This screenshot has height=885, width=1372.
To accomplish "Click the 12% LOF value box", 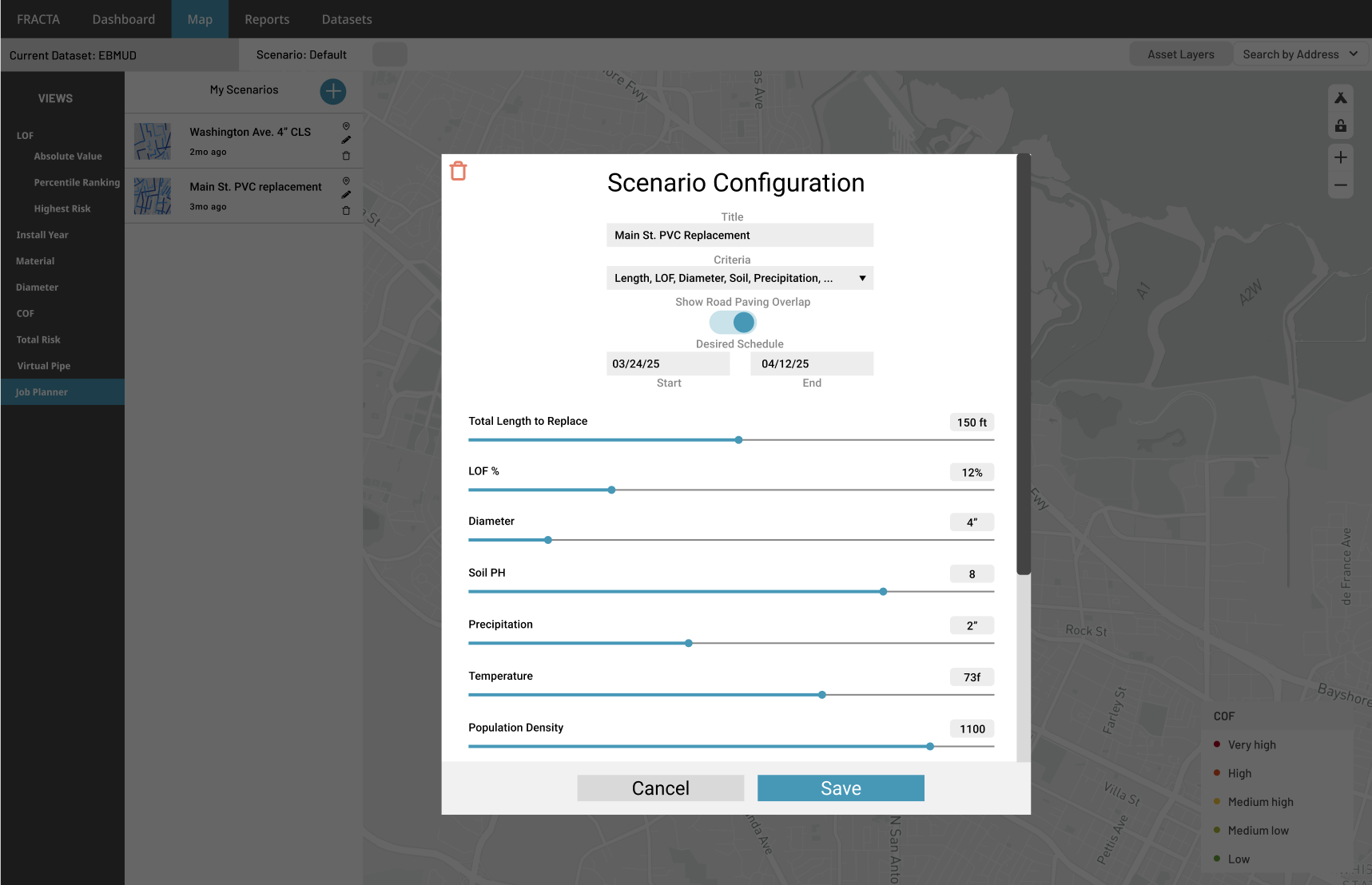I will click(972, 473).
